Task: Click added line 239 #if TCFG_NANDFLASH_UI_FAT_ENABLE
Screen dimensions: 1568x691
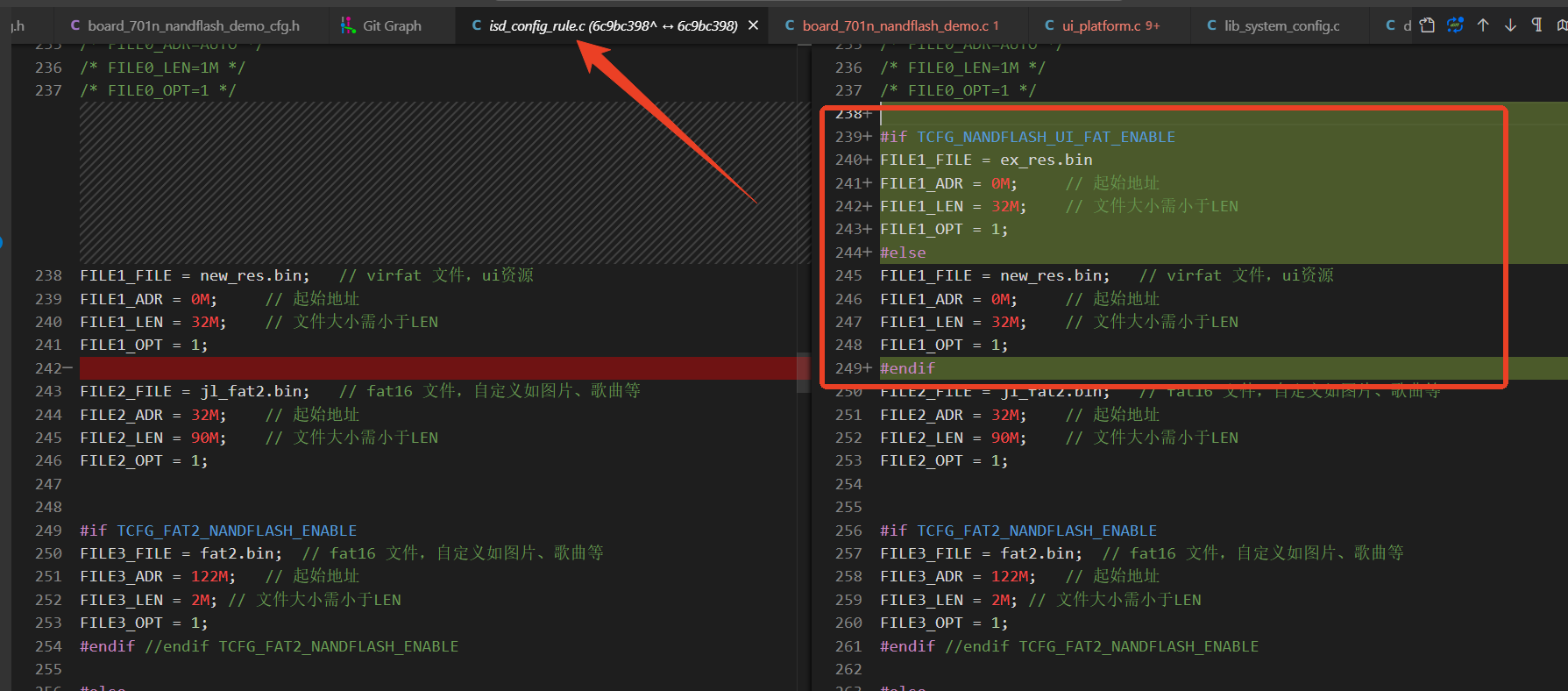Action: pyautogui.click(x=1027, y=137)
